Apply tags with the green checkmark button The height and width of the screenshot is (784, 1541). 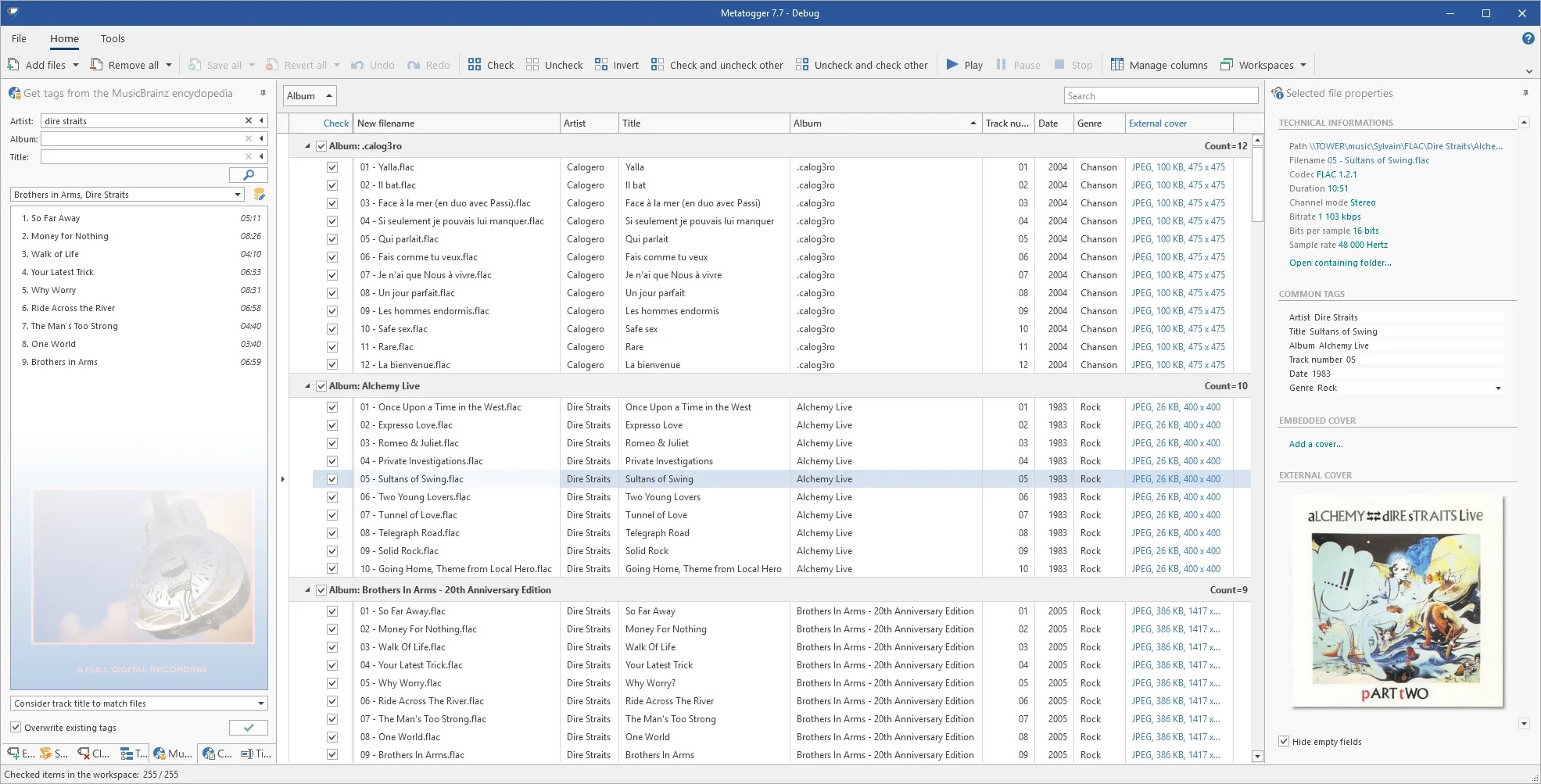point(249,728)
